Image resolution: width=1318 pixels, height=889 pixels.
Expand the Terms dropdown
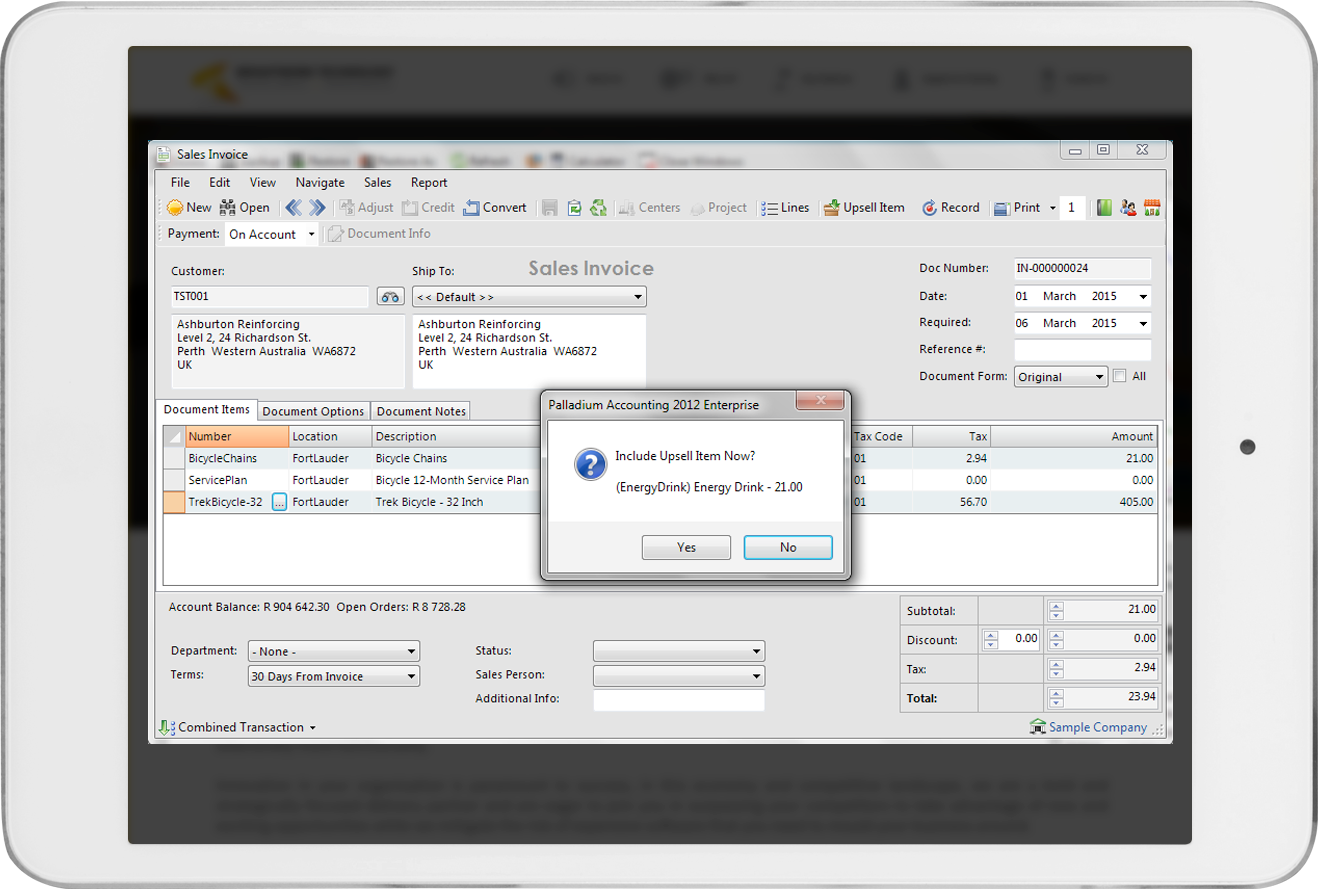(x=411, y=677)
